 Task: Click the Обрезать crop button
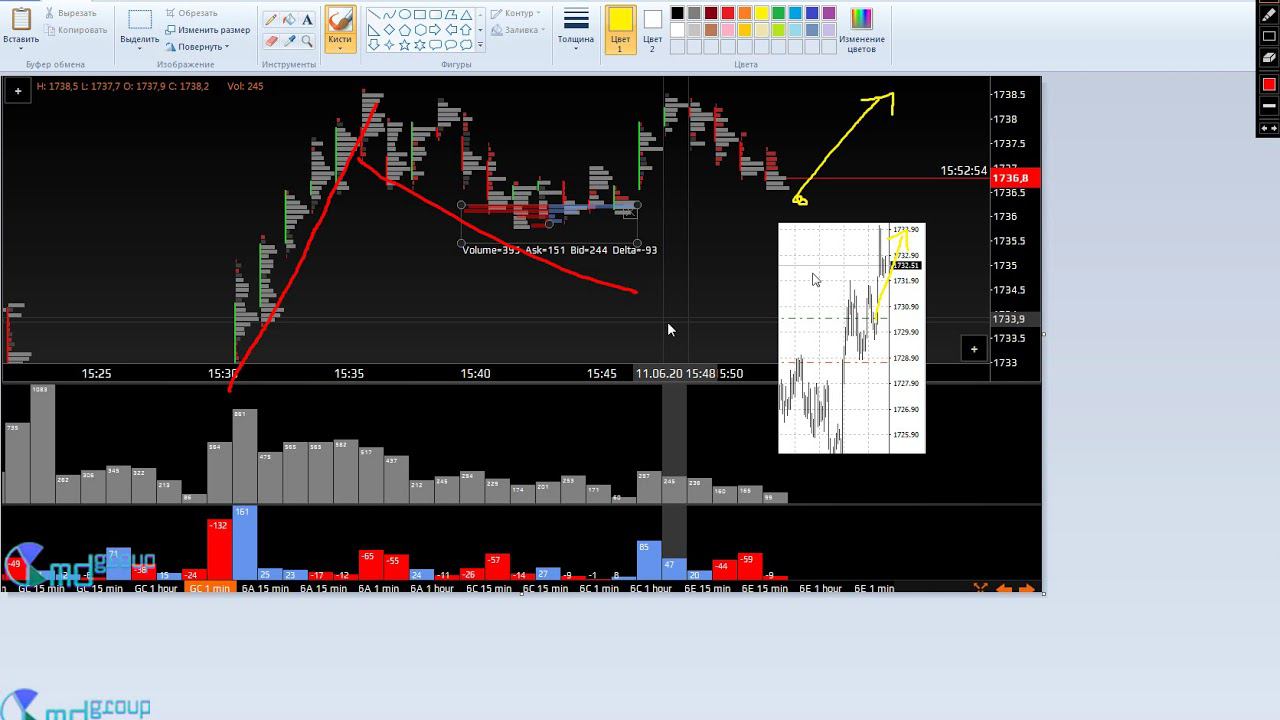tap(191, 13)
